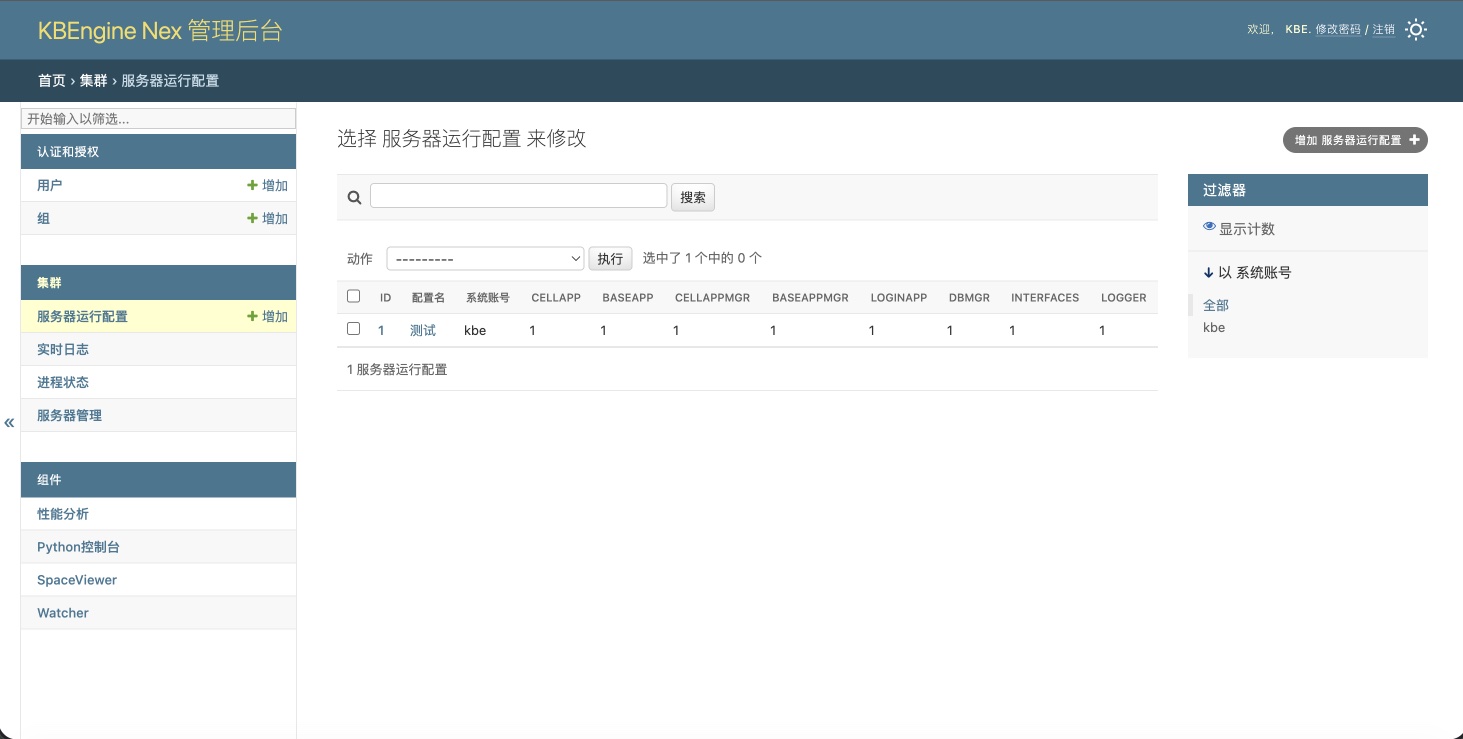
Task: Open Python控制台 in the sidebar
Action: coord(78,547)
